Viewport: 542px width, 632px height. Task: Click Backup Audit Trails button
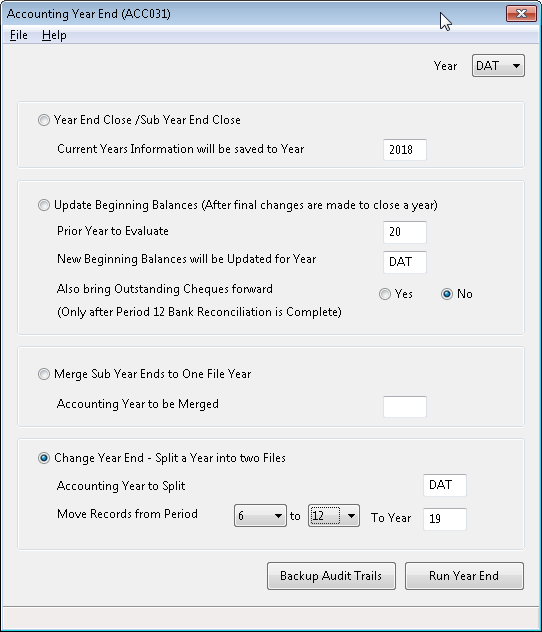331,576
